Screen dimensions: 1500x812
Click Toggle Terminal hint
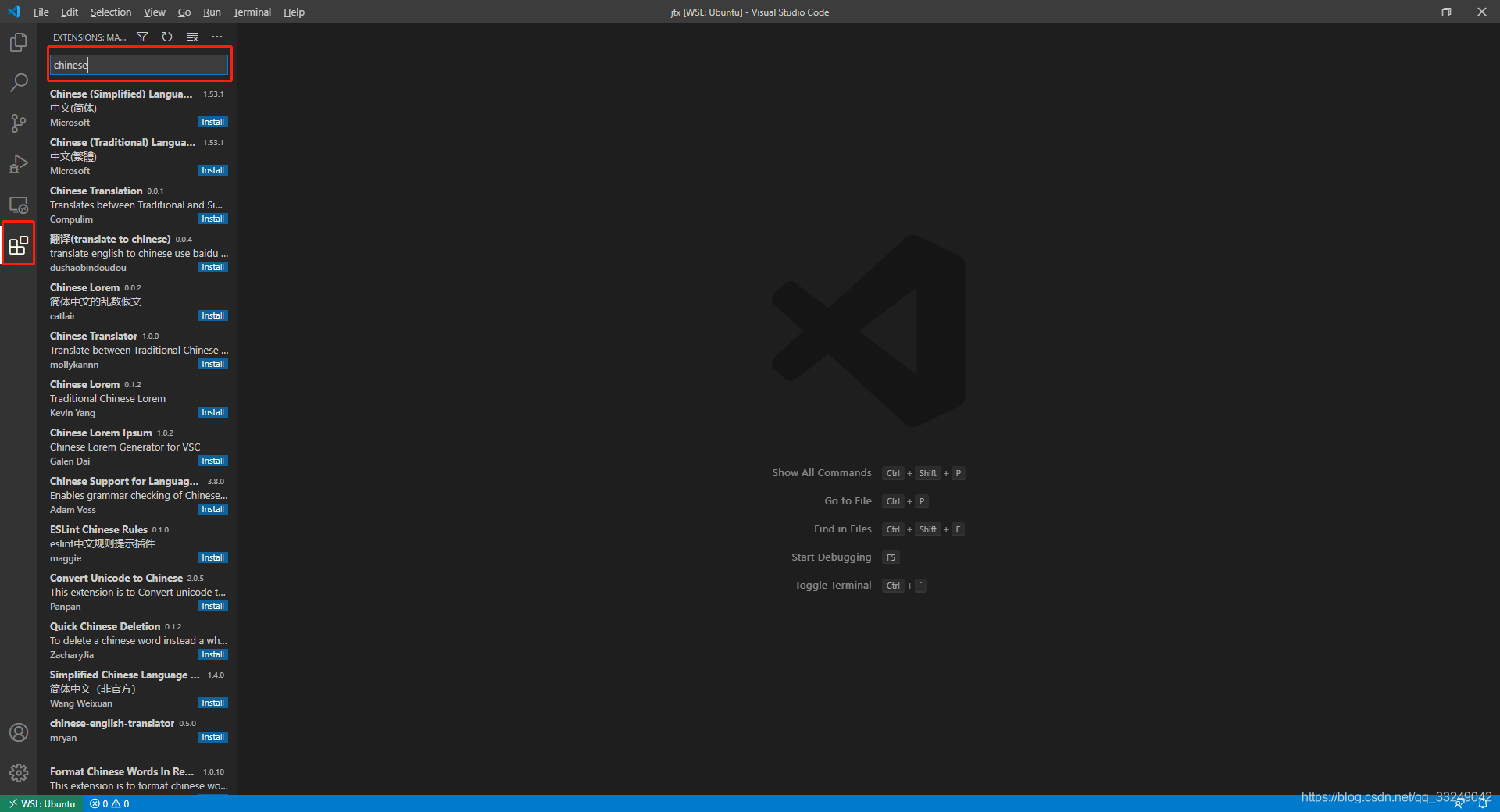[833, 585]
